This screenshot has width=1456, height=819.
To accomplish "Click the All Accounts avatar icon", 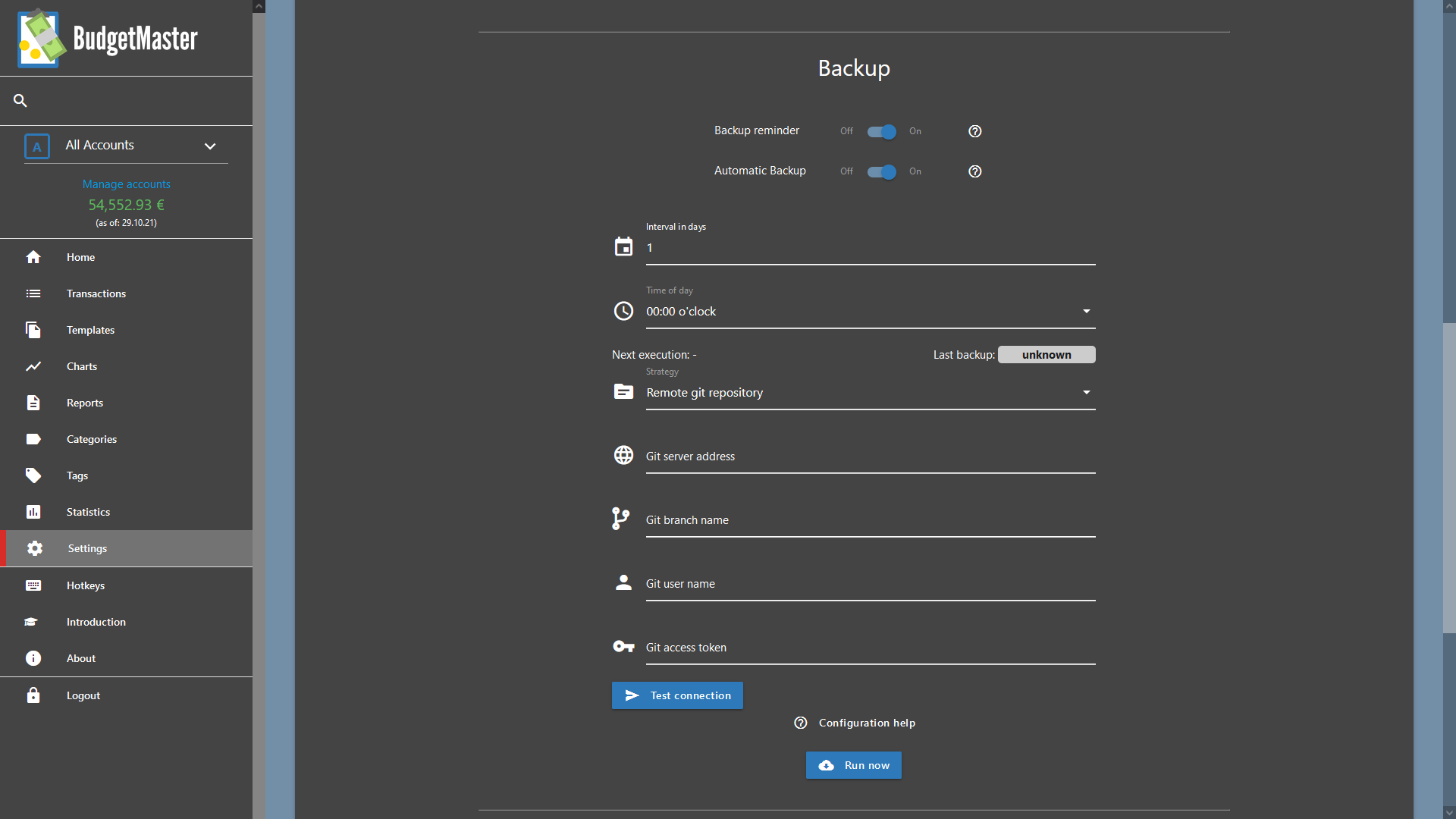I will pyautogui.click(x=37, y=146).
